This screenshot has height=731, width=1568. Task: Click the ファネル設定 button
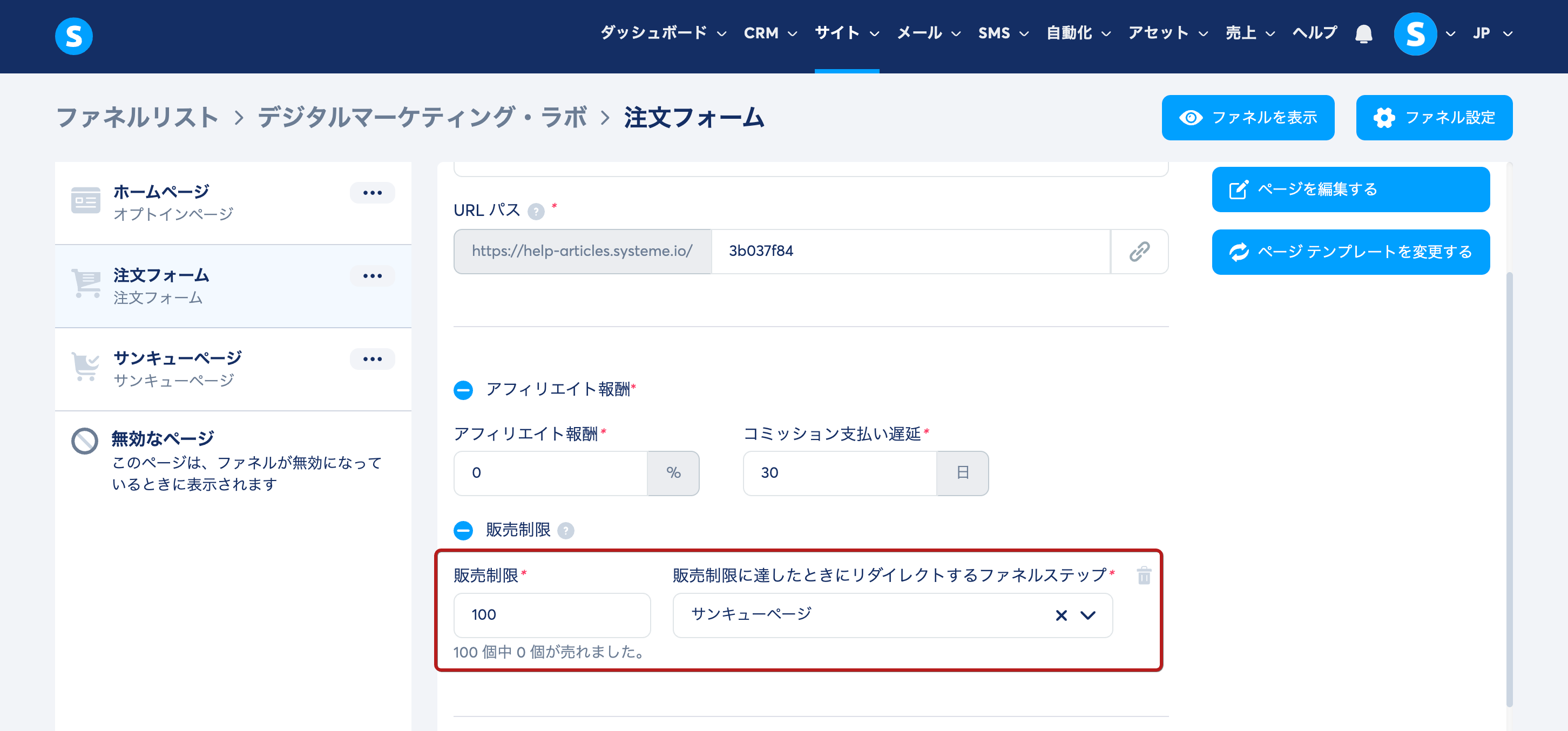(x=1434, y=118)
